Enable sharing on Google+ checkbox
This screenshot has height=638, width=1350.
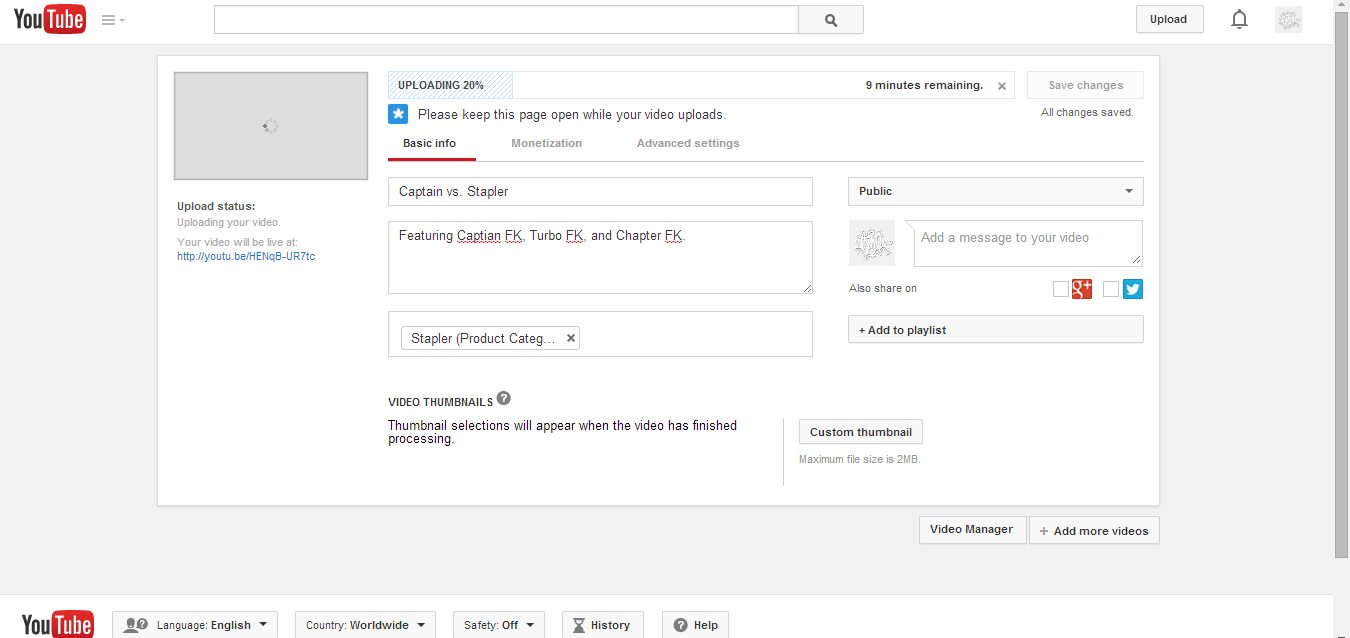click(1061, 289)
